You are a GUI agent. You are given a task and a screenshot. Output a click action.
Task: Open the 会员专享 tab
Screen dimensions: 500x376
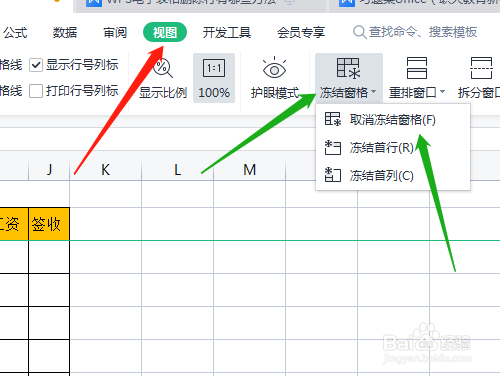click(x=301, y=33)
